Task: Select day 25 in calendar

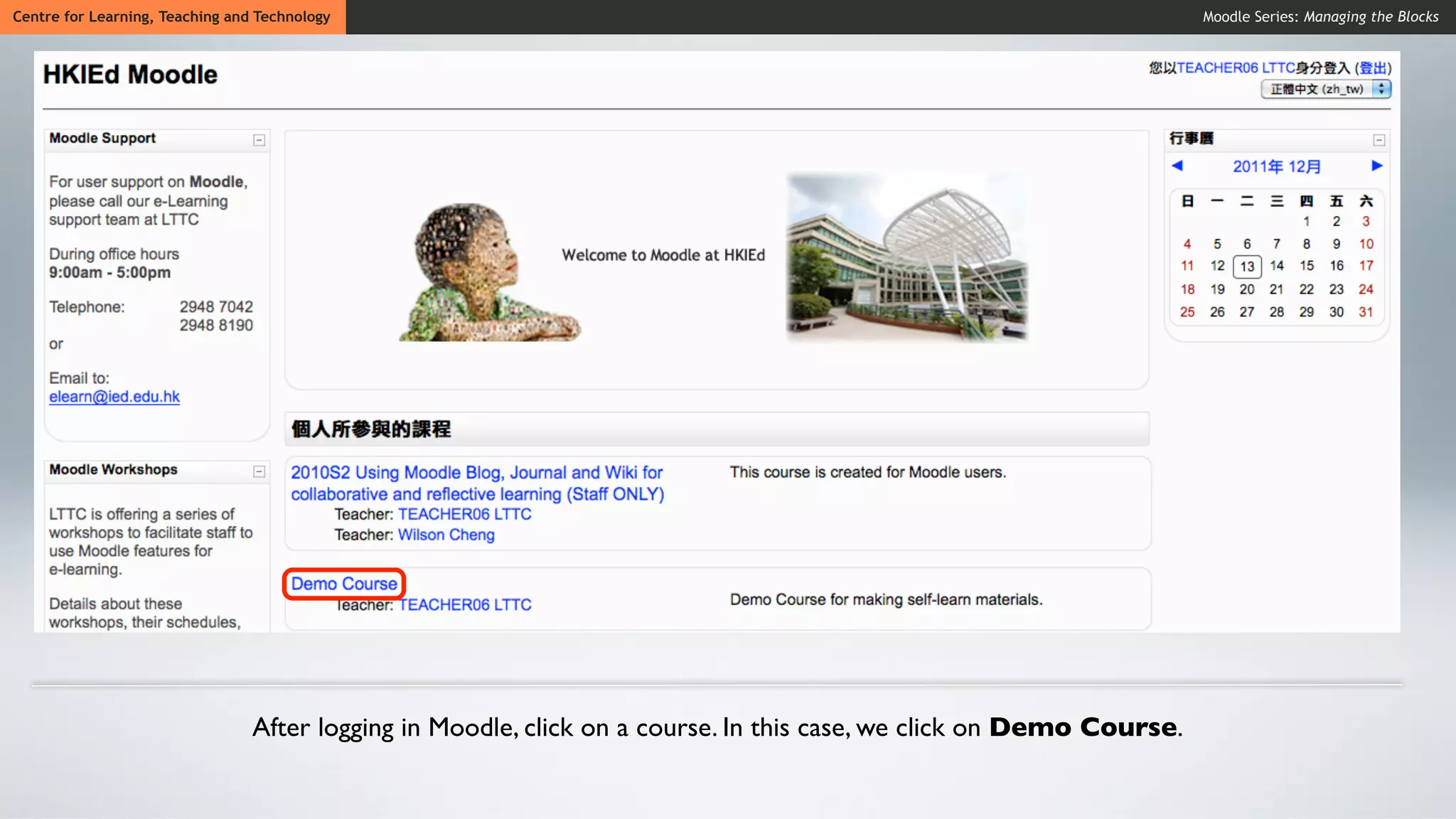Action: 1187,312
